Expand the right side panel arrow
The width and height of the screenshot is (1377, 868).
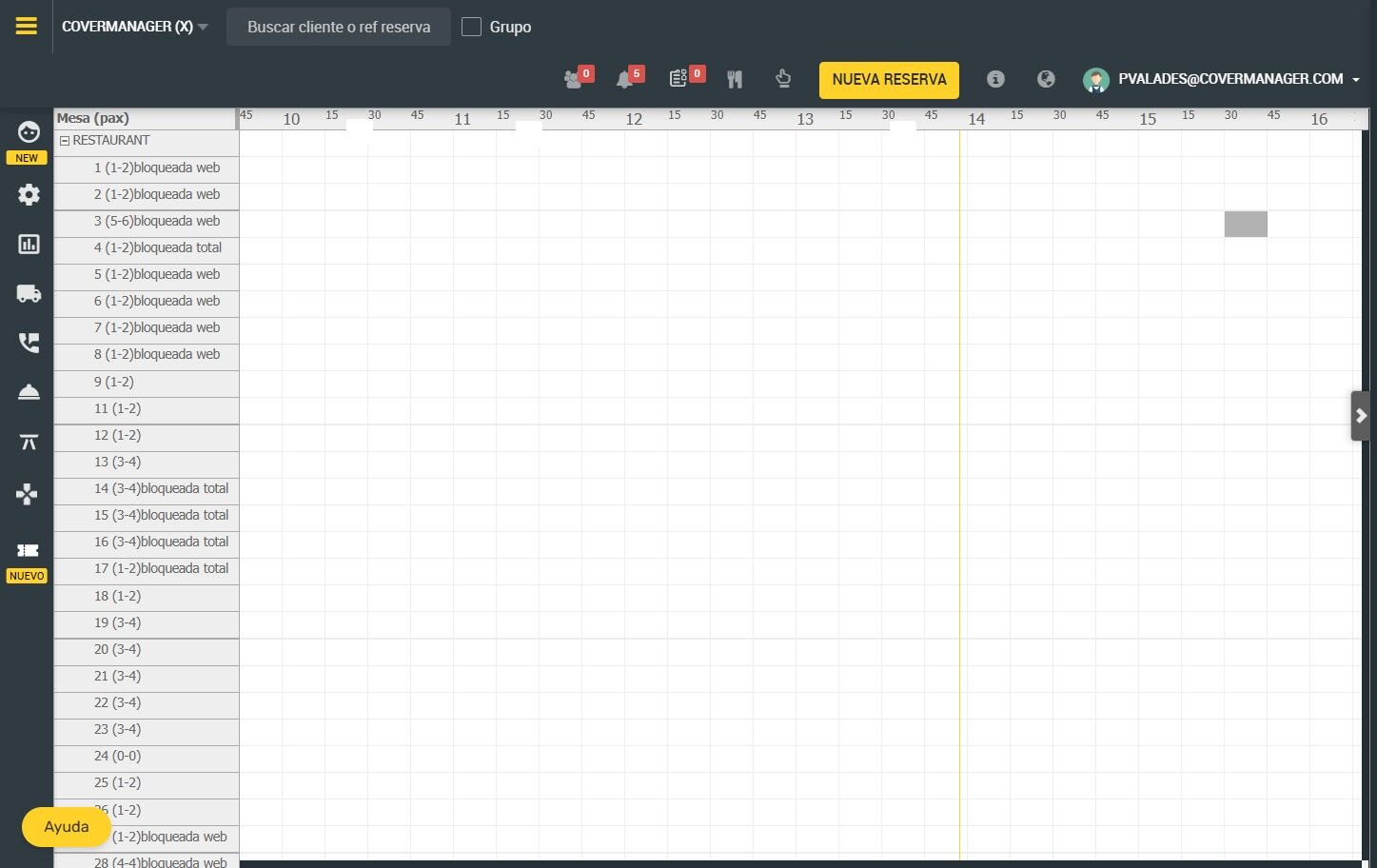click(1361, 416)
